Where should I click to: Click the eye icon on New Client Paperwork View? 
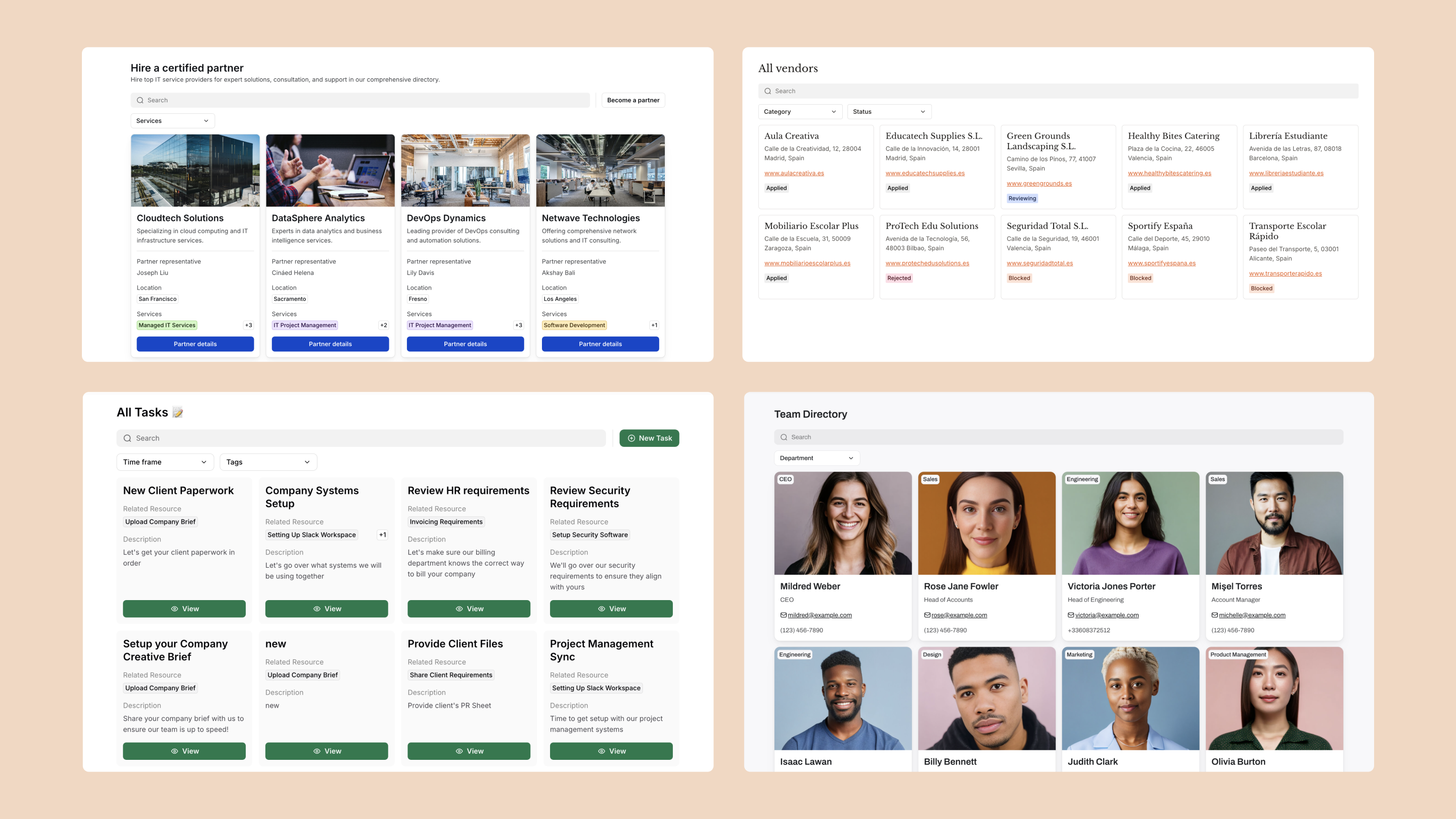tap(174, 609)
